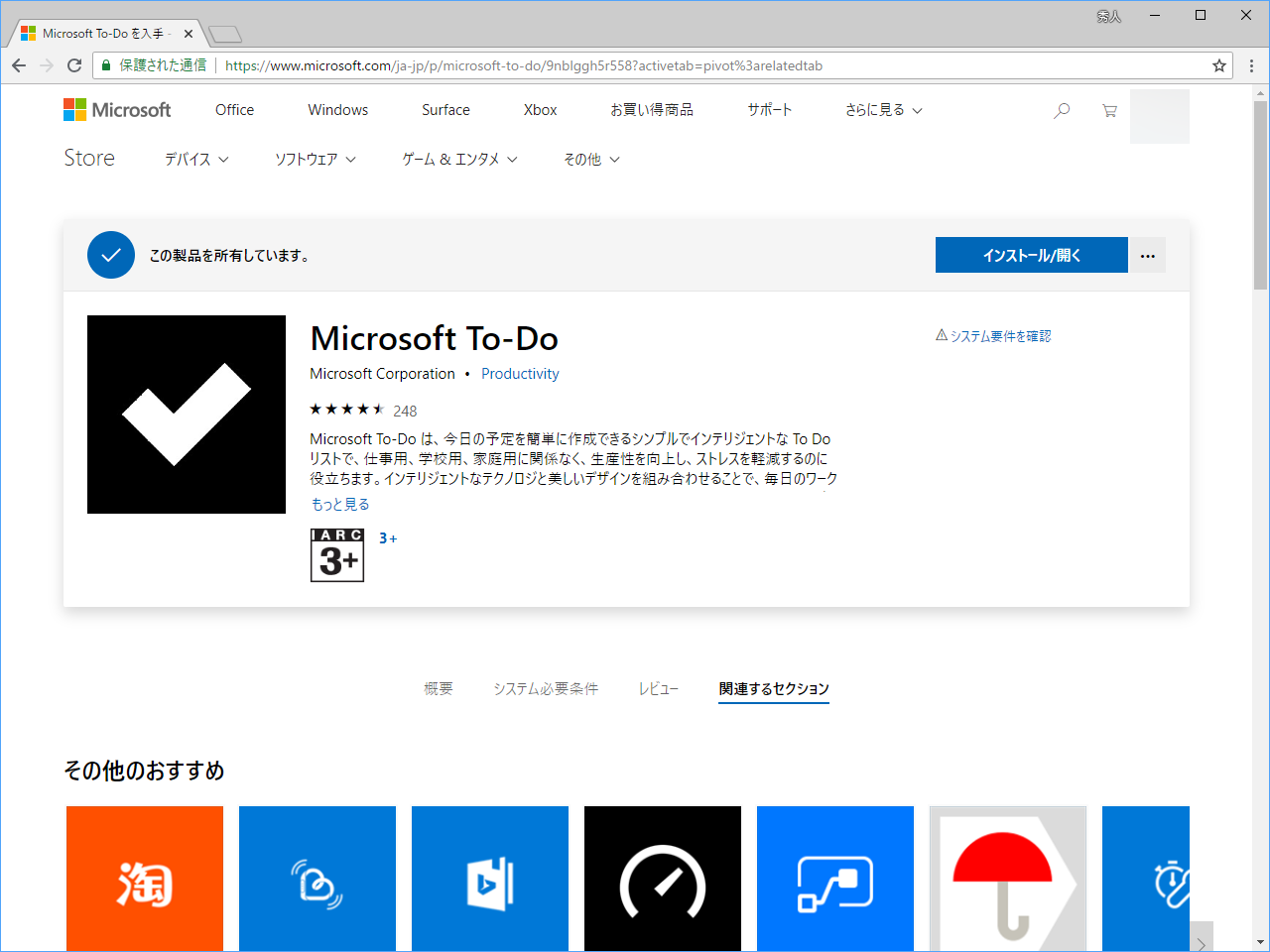Click the browser forward arrow
The width and height of the screenshot is (1270, 952).
(47, 65)
